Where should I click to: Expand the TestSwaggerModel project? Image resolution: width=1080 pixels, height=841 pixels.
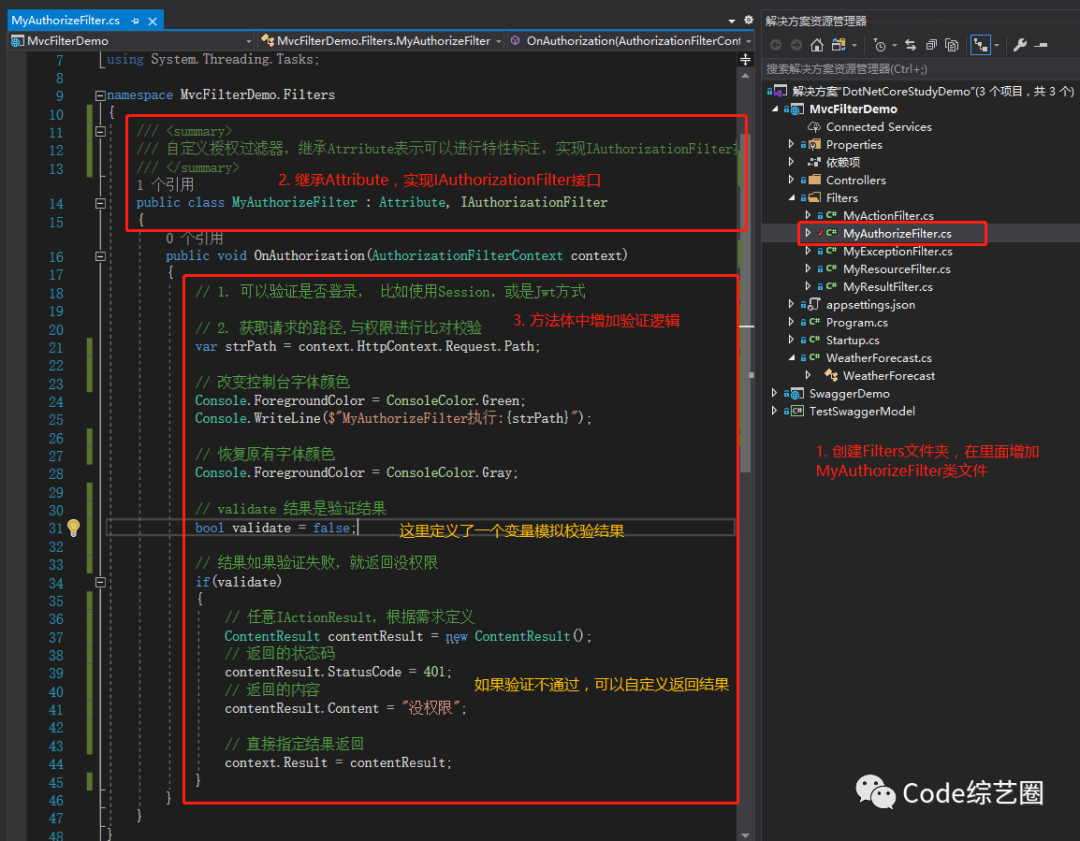pyautogui.click(x=775, y=411)
